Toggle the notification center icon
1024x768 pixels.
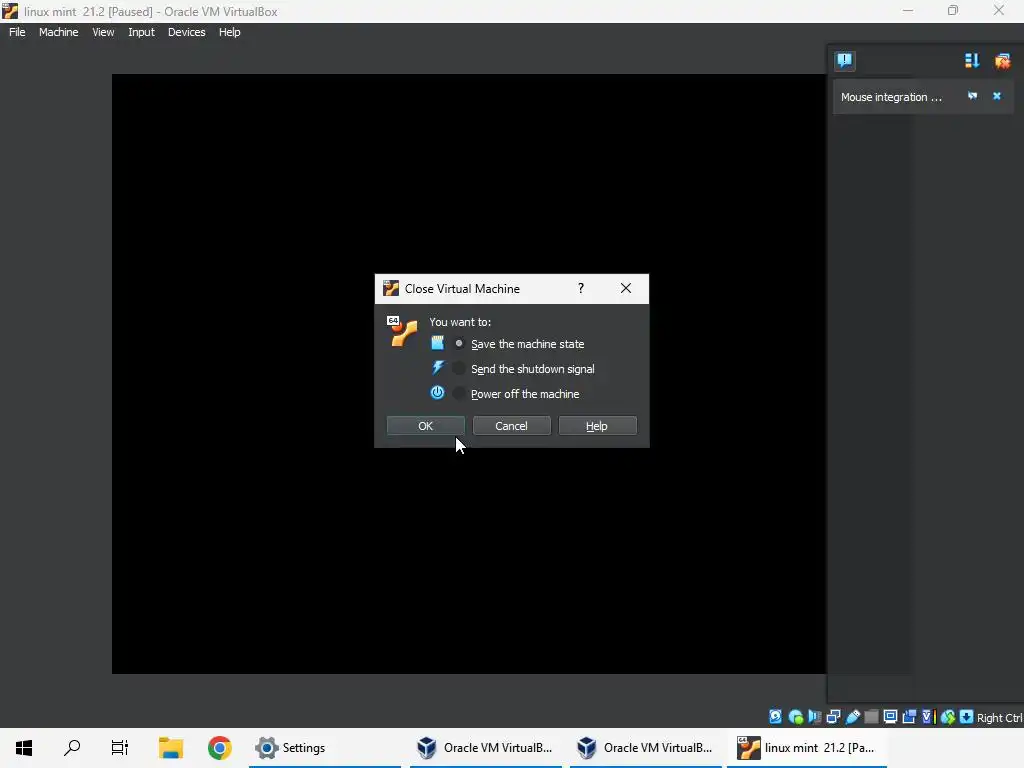(x=844, y=61)
